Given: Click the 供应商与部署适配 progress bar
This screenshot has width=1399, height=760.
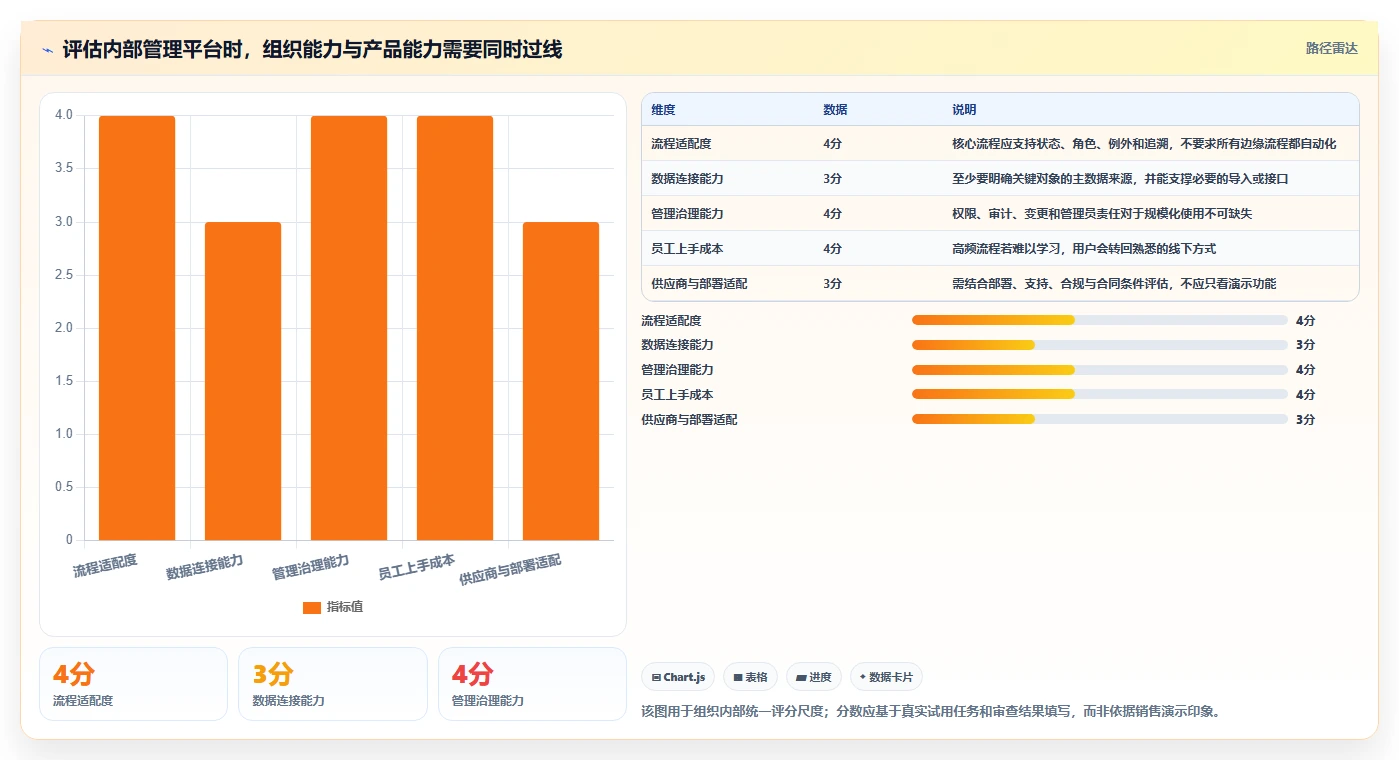Looking at the screenshot, I should (x=1100, y=420).
